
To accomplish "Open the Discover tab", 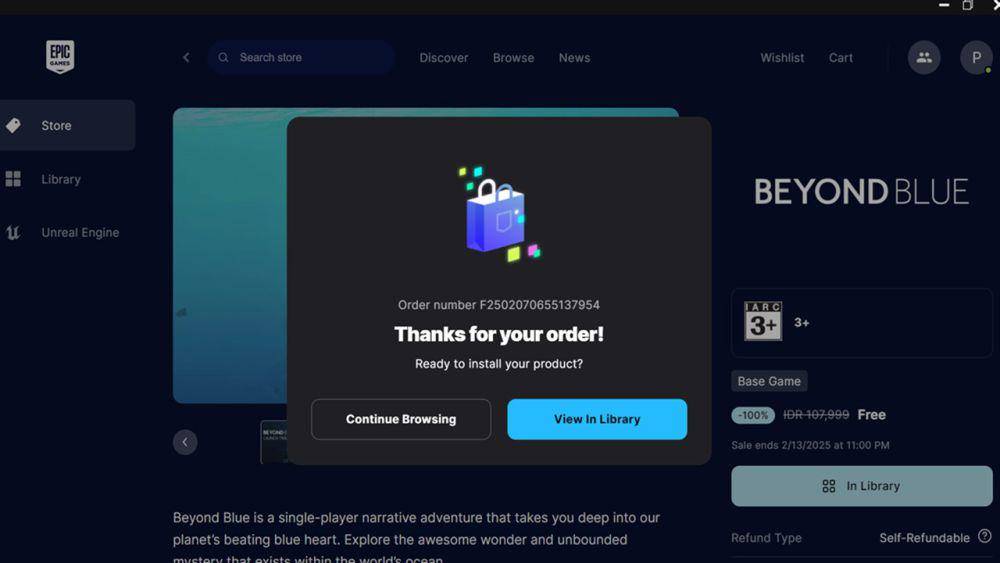I will coord(444,57).
